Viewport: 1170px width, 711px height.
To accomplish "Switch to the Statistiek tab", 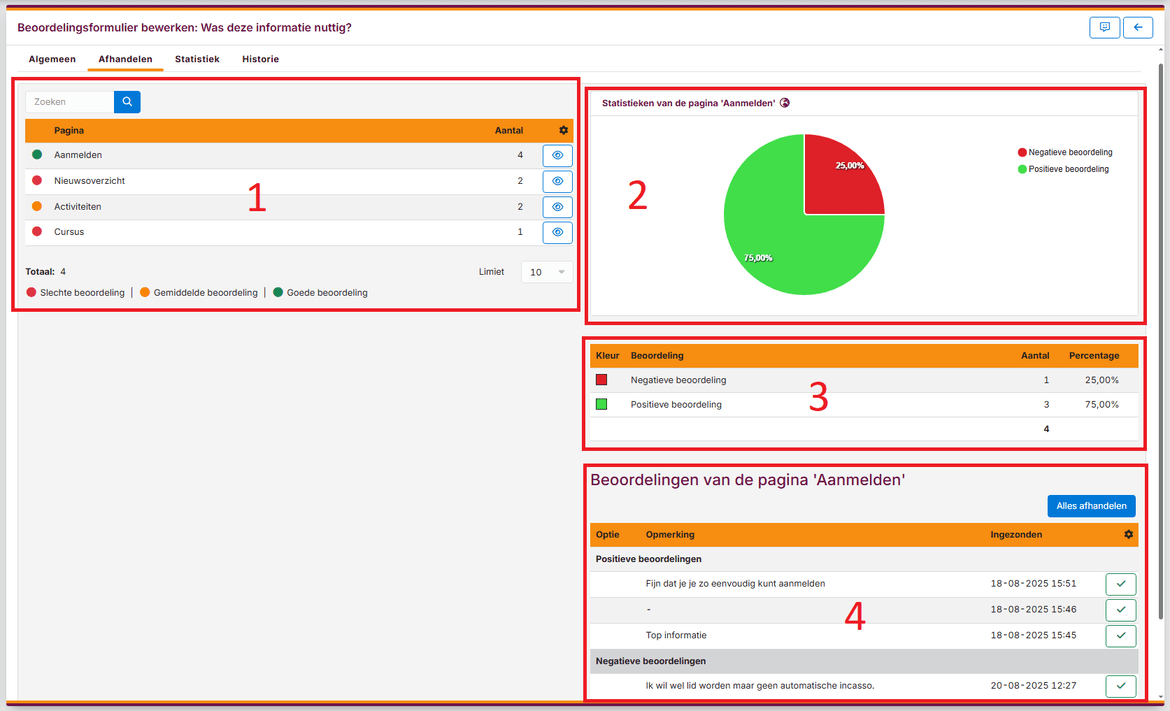I will click(197, 60).
